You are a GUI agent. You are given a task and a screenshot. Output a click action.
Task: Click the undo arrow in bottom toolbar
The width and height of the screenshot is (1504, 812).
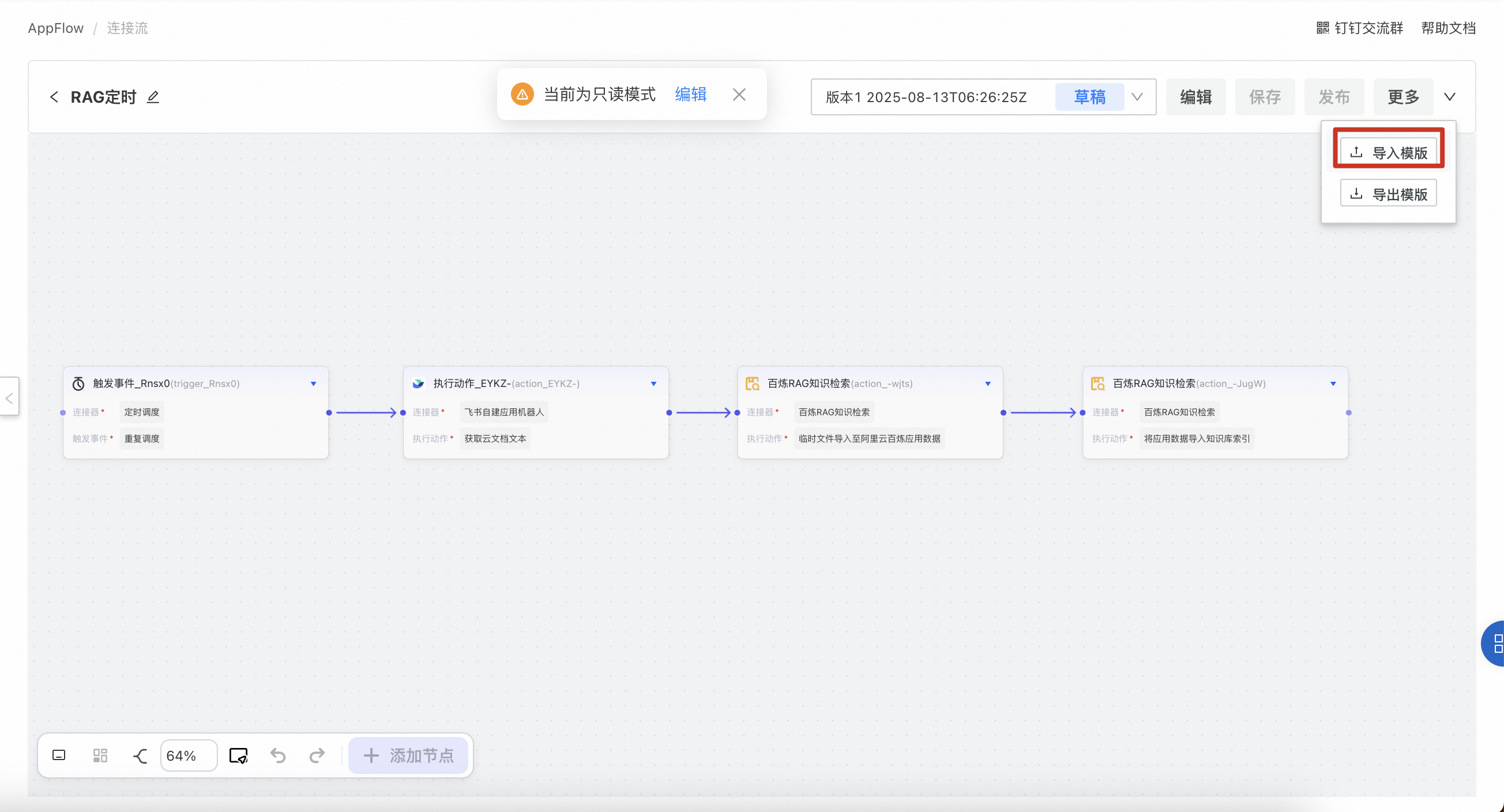click(278, 755)
